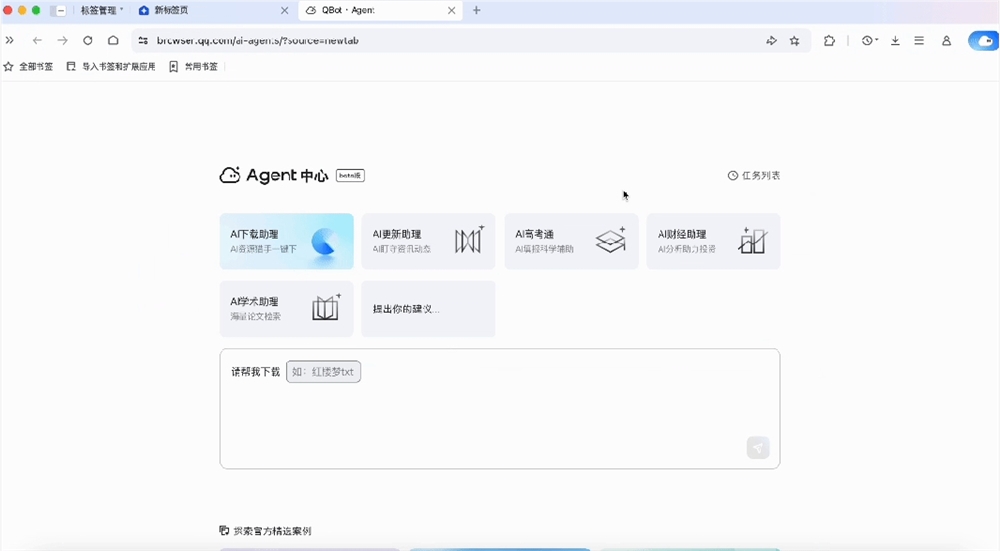
Task: Expand the sidebar with double chevron
Action: (x=10, y=41)
